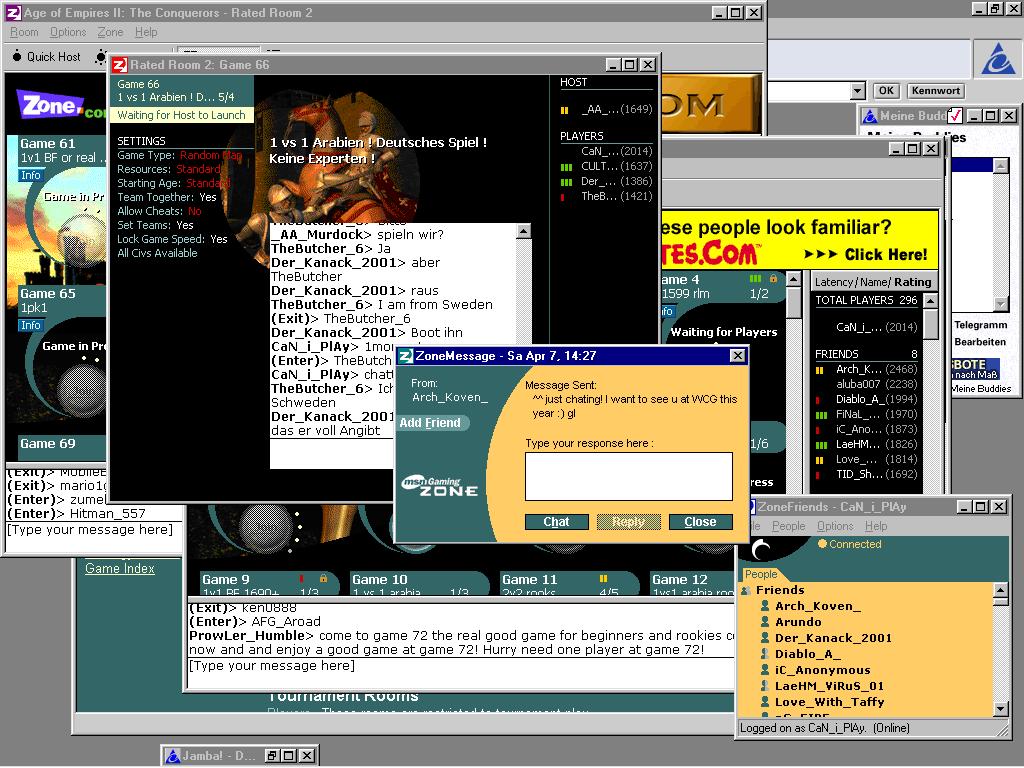Select the People tab in ZoneFriends
The image size is (1024, 768).
pyautogui.click(x=761, y=574)
